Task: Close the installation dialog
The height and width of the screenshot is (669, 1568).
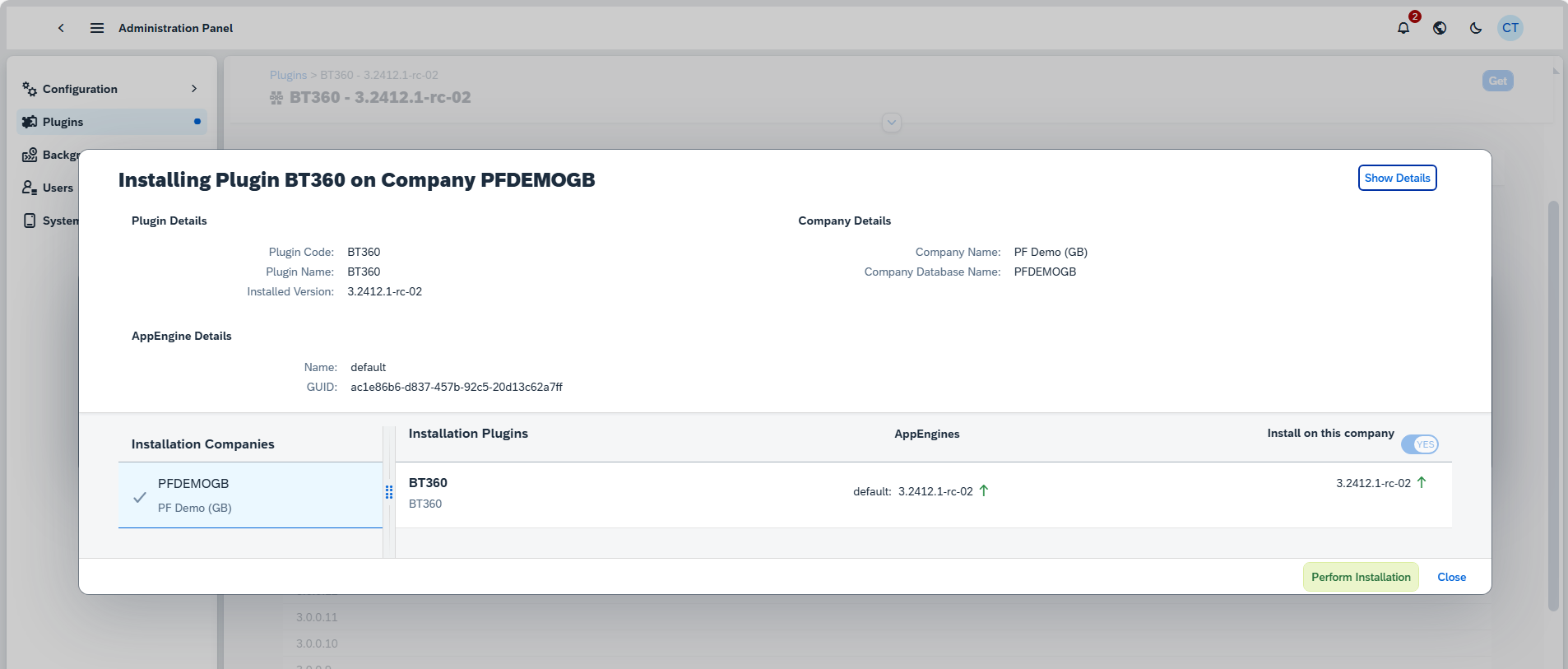Action: (1451, 577)
